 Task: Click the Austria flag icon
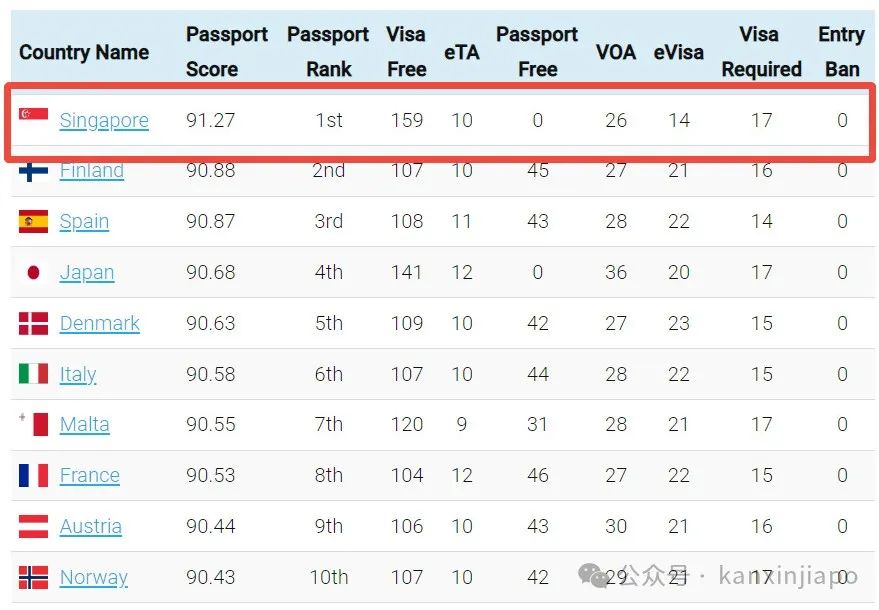pyautogui.click(x=33, y=526)
